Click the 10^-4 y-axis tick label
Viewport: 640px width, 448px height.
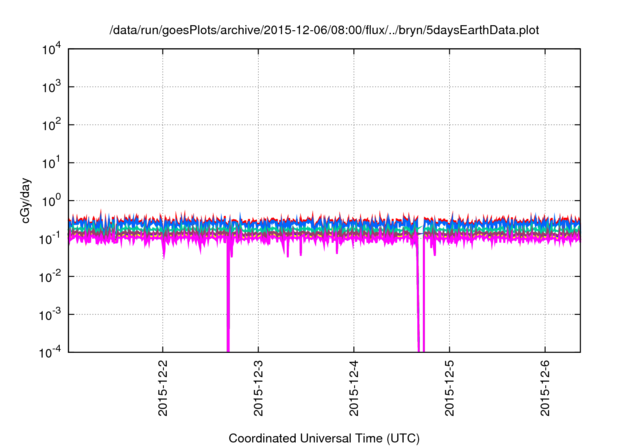point(51,352)
